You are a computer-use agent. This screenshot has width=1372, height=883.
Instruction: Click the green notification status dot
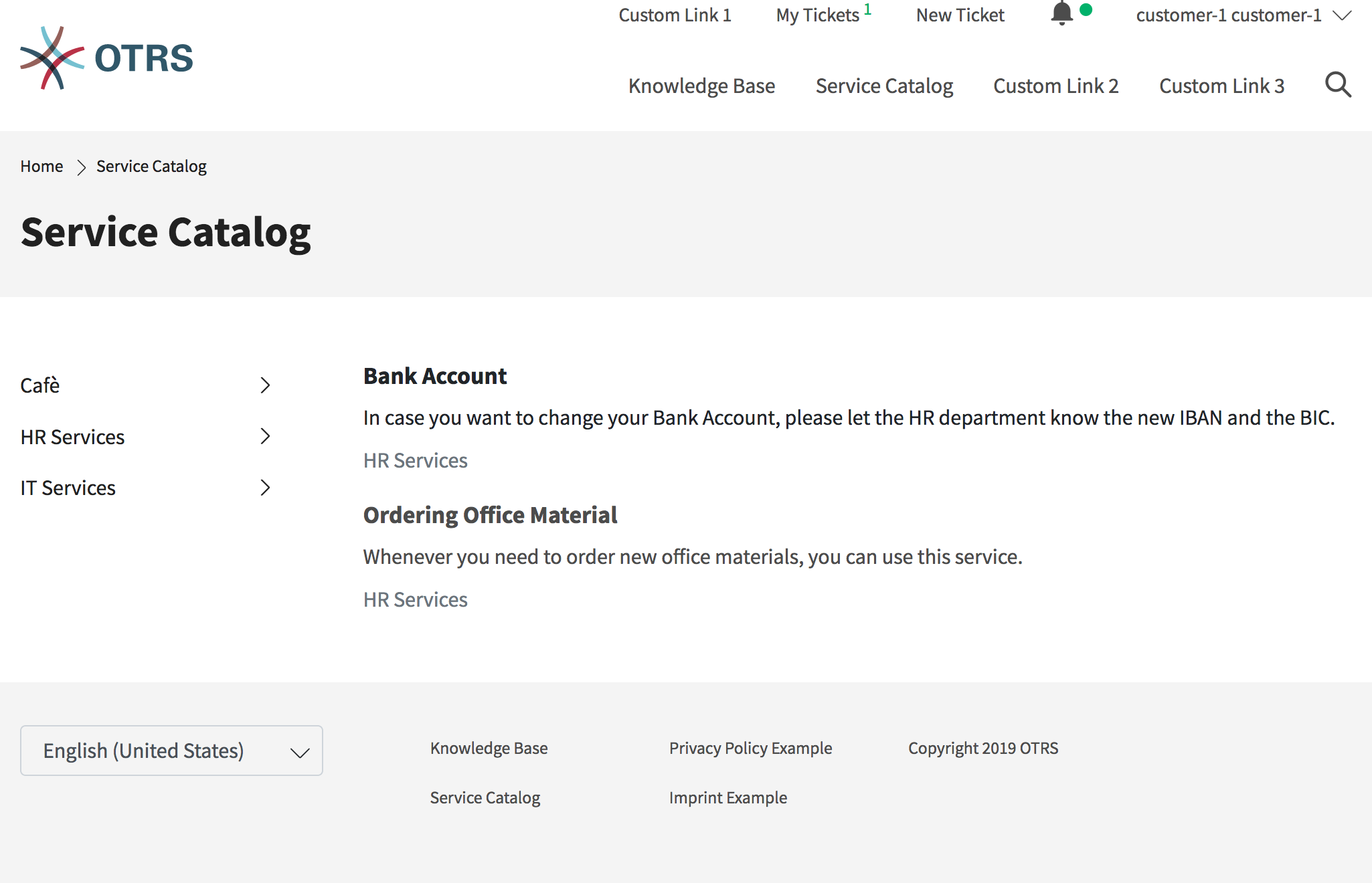click(1086, 9)
